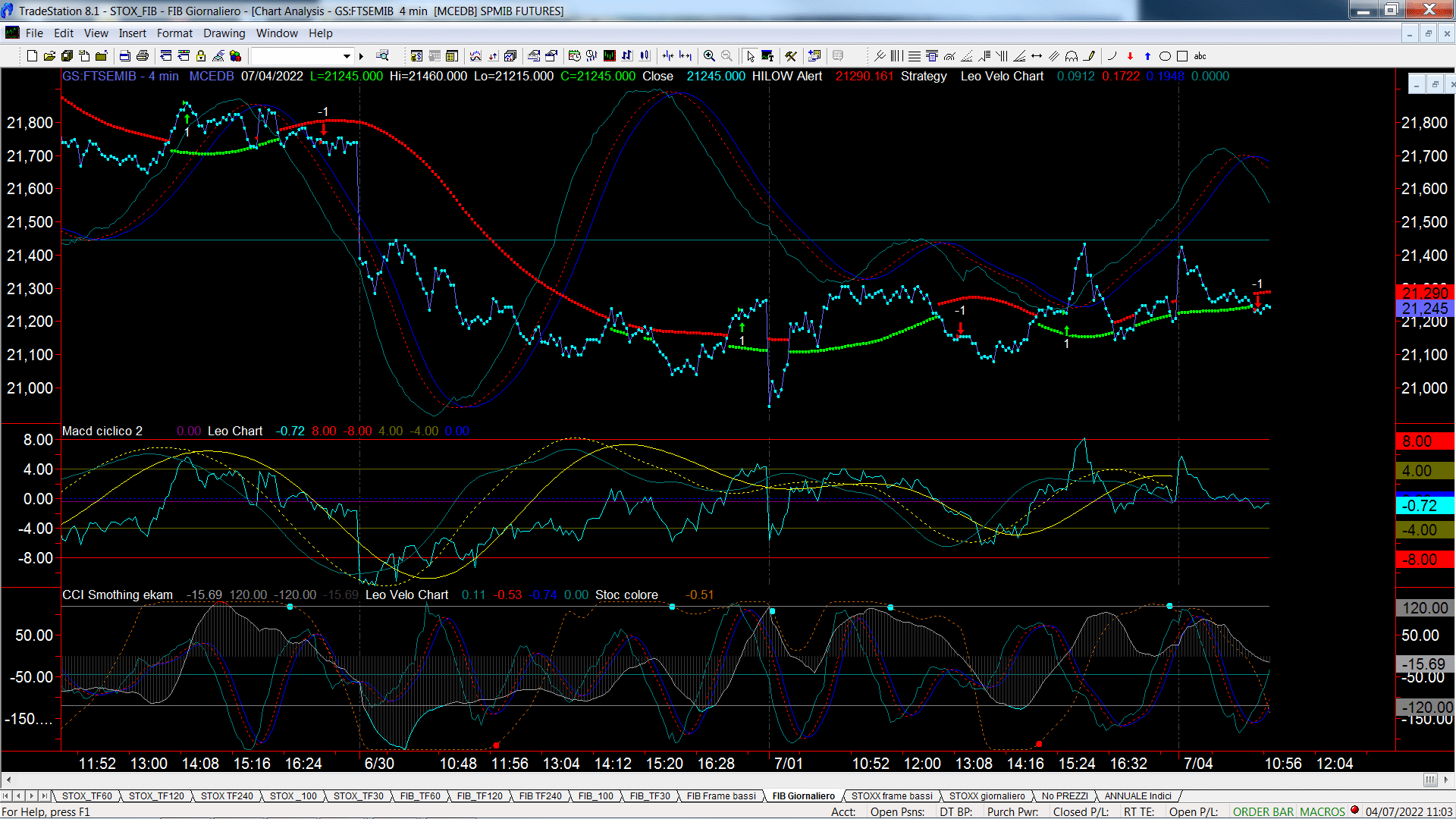The height and width of the screenshot is (819, 1456).
Task: Switch to the STOXX frame bassi tab
Action: [x=892, y=795]
